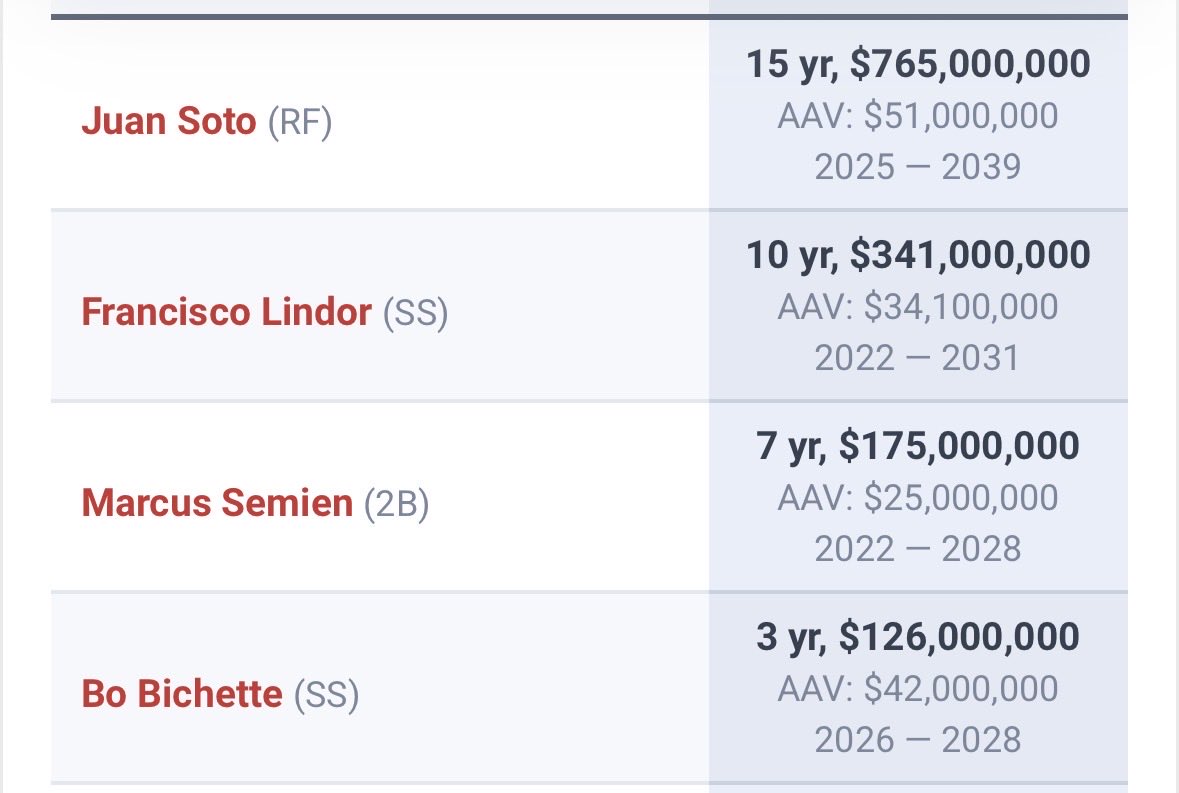Open the Bo Bichette player link
The image size is (1179, 793).
[182, 694]
